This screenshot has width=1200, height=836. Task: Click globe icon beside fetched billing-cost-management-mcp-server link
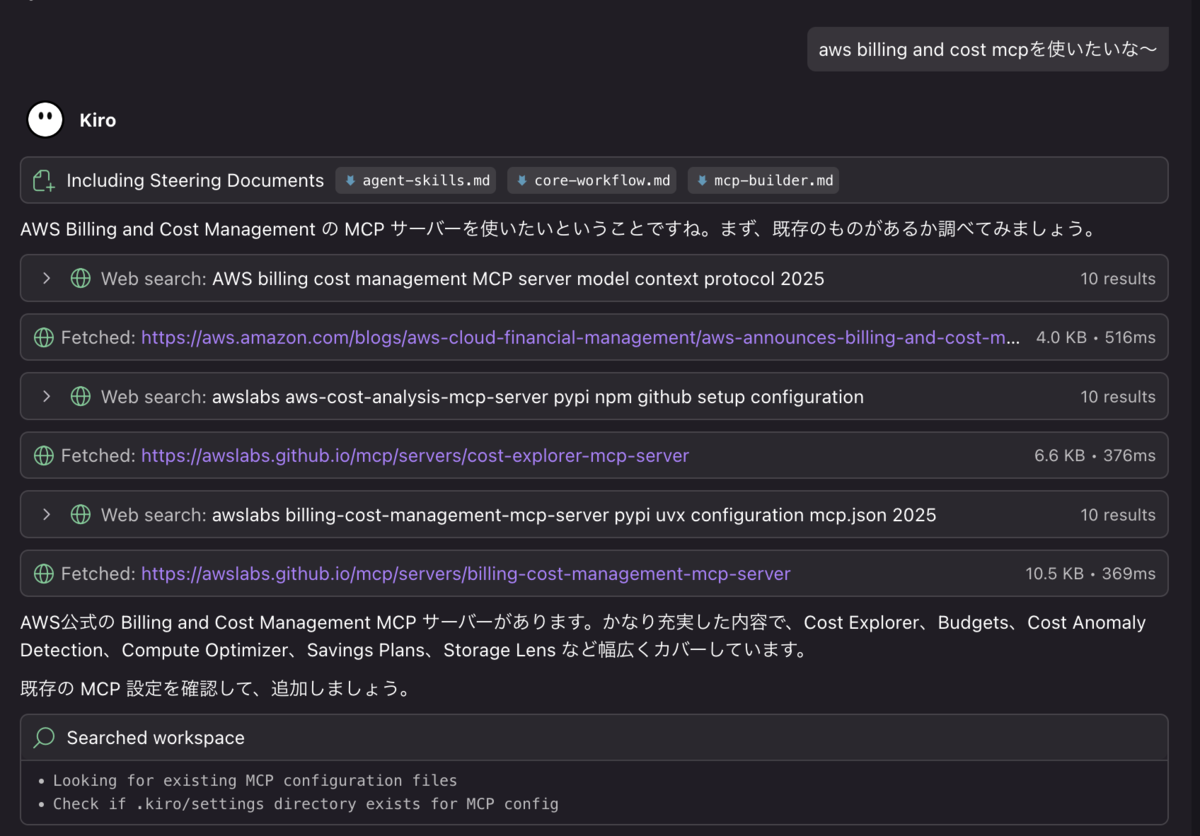(x=44, y=574)
